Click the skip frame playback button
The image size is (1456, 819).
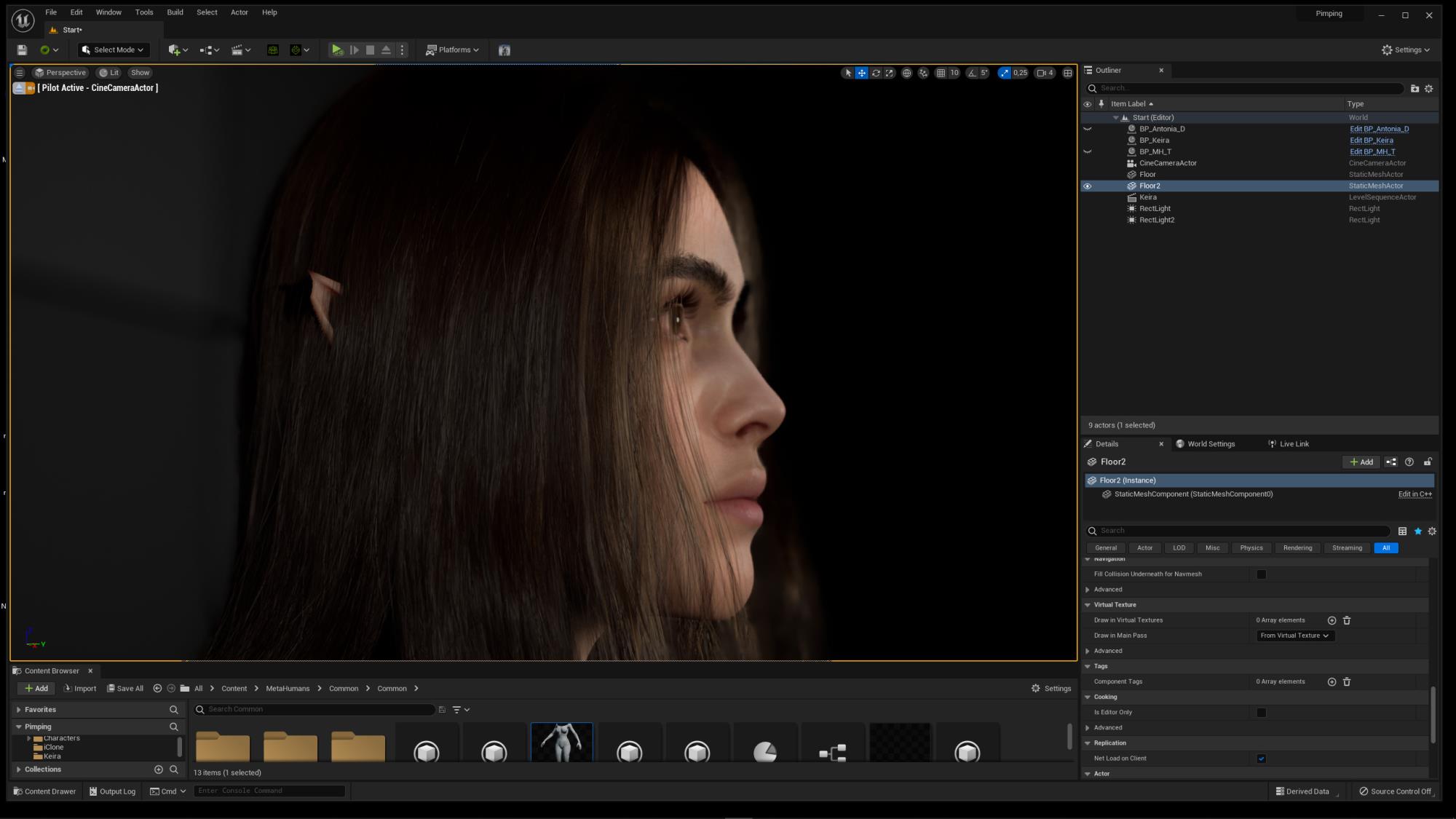(x=354, y=50)
